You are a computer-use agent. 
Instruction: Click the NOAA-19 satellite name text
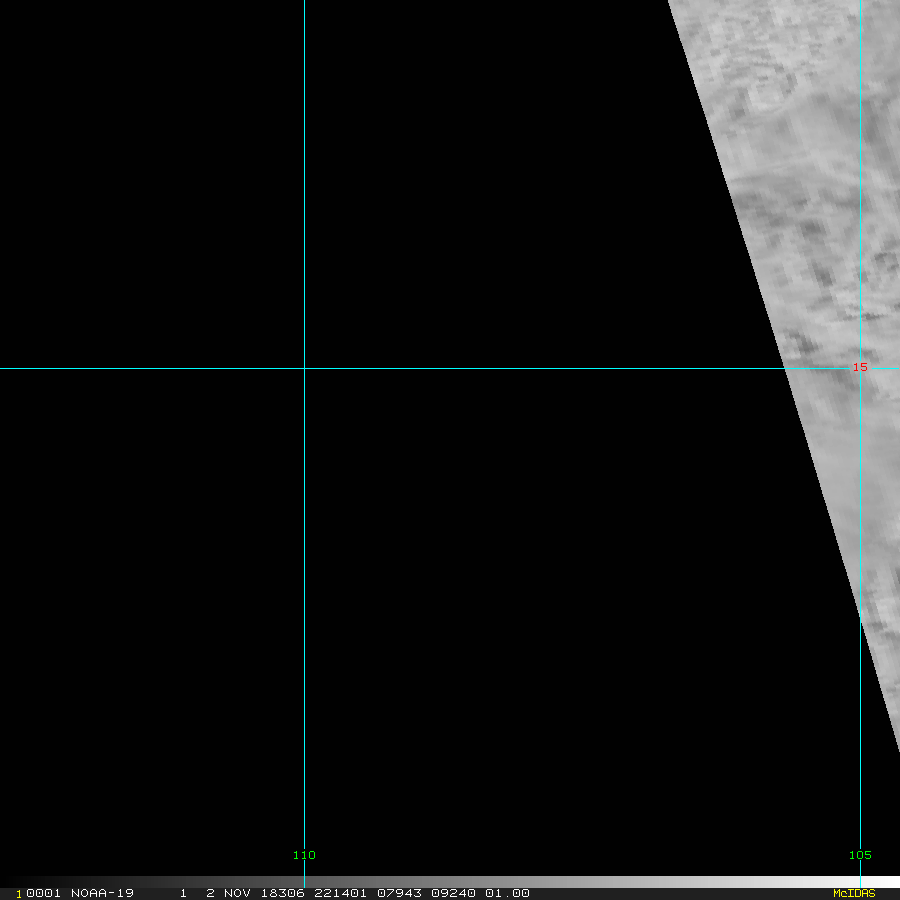click(x=102, y=893)
